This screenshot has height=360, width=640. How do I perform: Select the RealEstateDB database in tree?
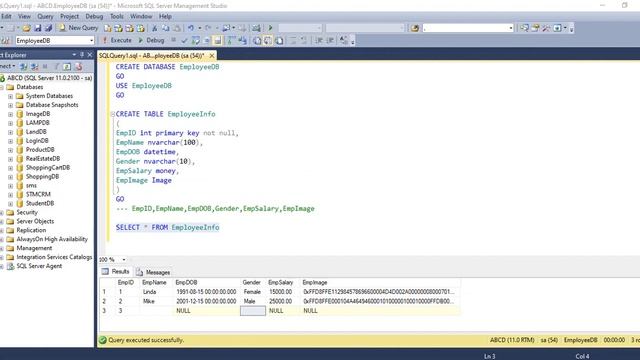pyautogui.click(x=42, y=159)
